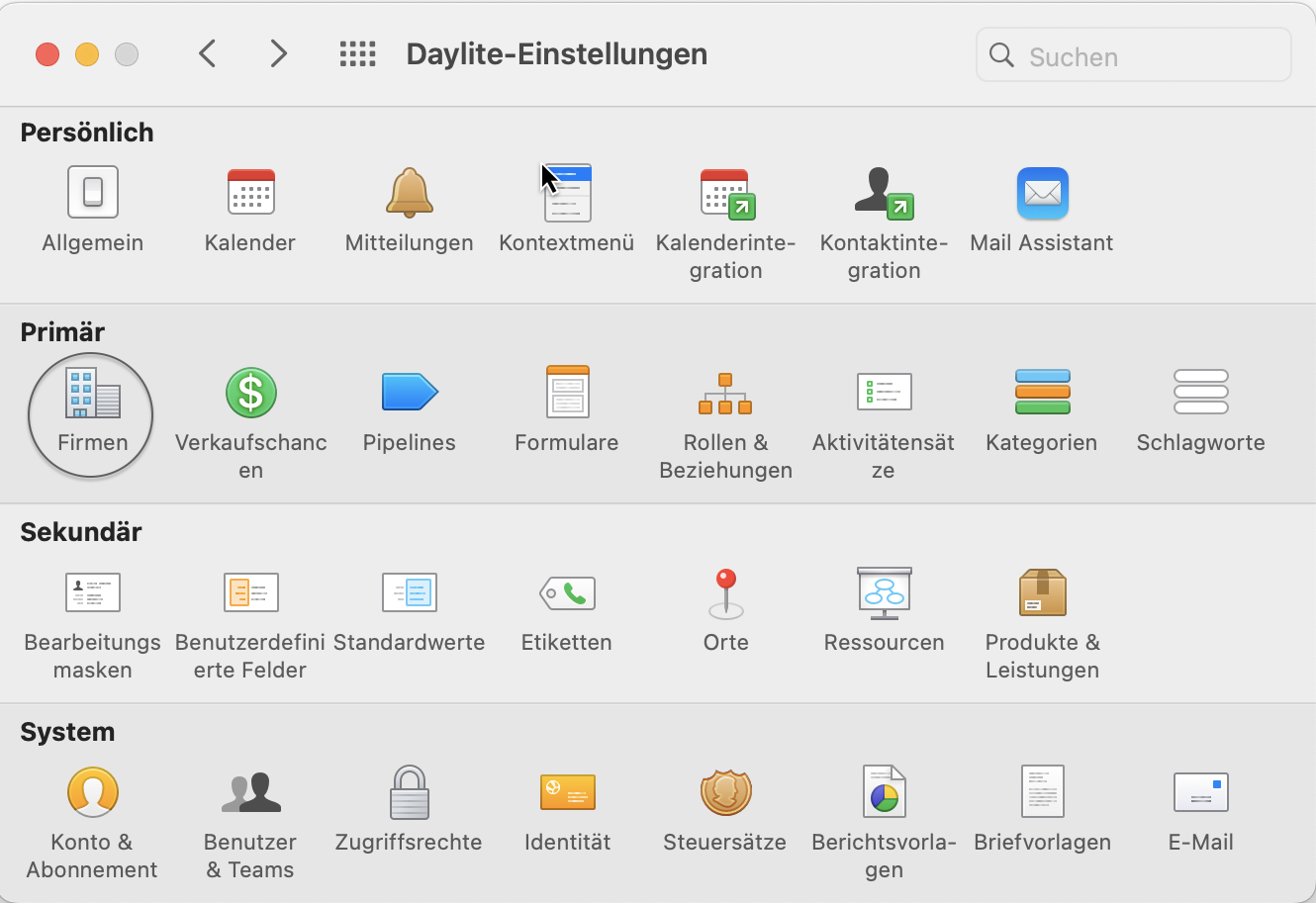The image size is (1316, 903).
Task: Click the Mitteilungen bell icon
Action: (409, 192)
